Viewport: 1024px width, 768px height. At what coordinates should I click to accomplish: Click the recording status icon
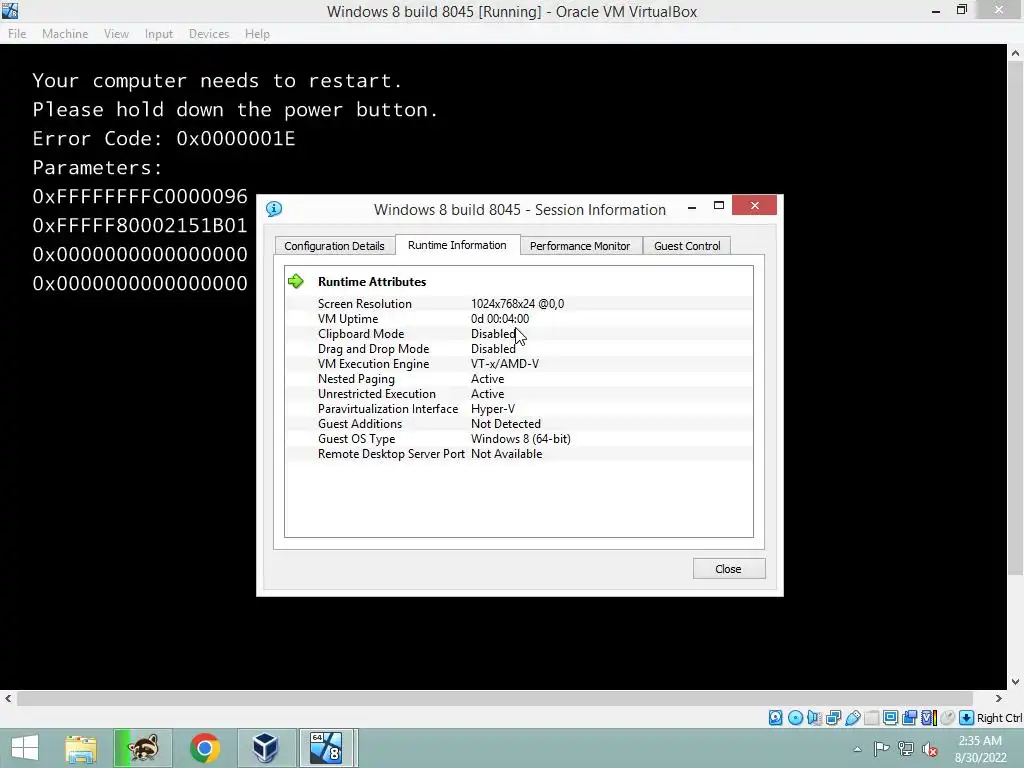coord(909,718)
